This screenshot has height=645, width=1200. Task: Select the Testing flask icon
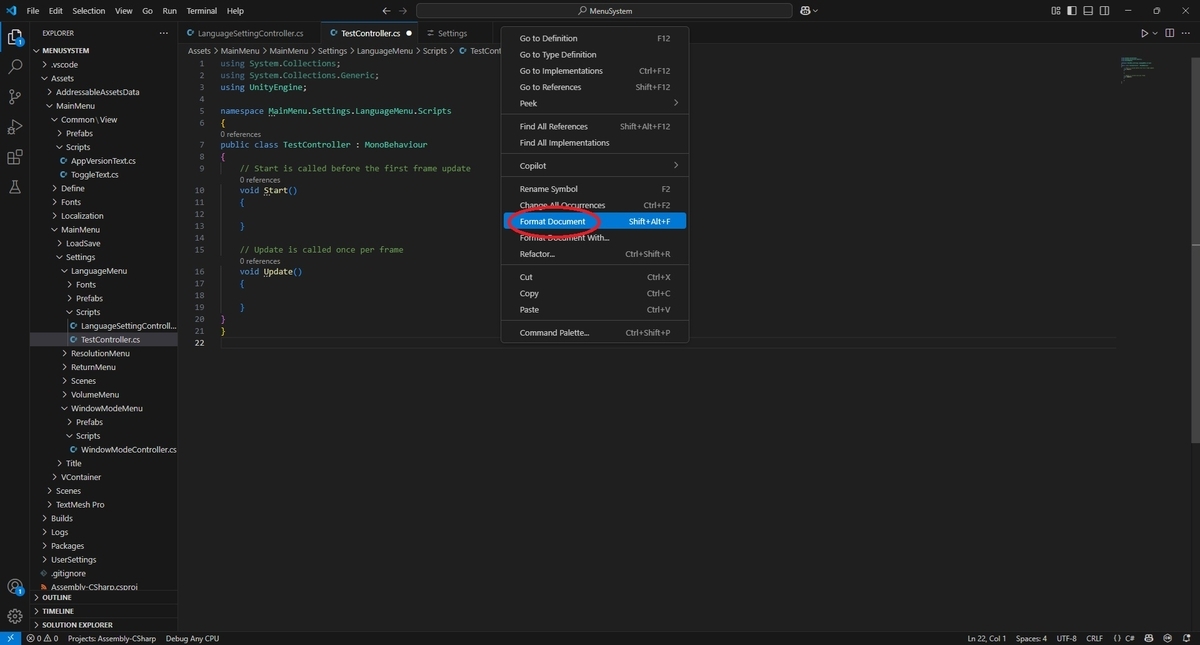point(14,186)
